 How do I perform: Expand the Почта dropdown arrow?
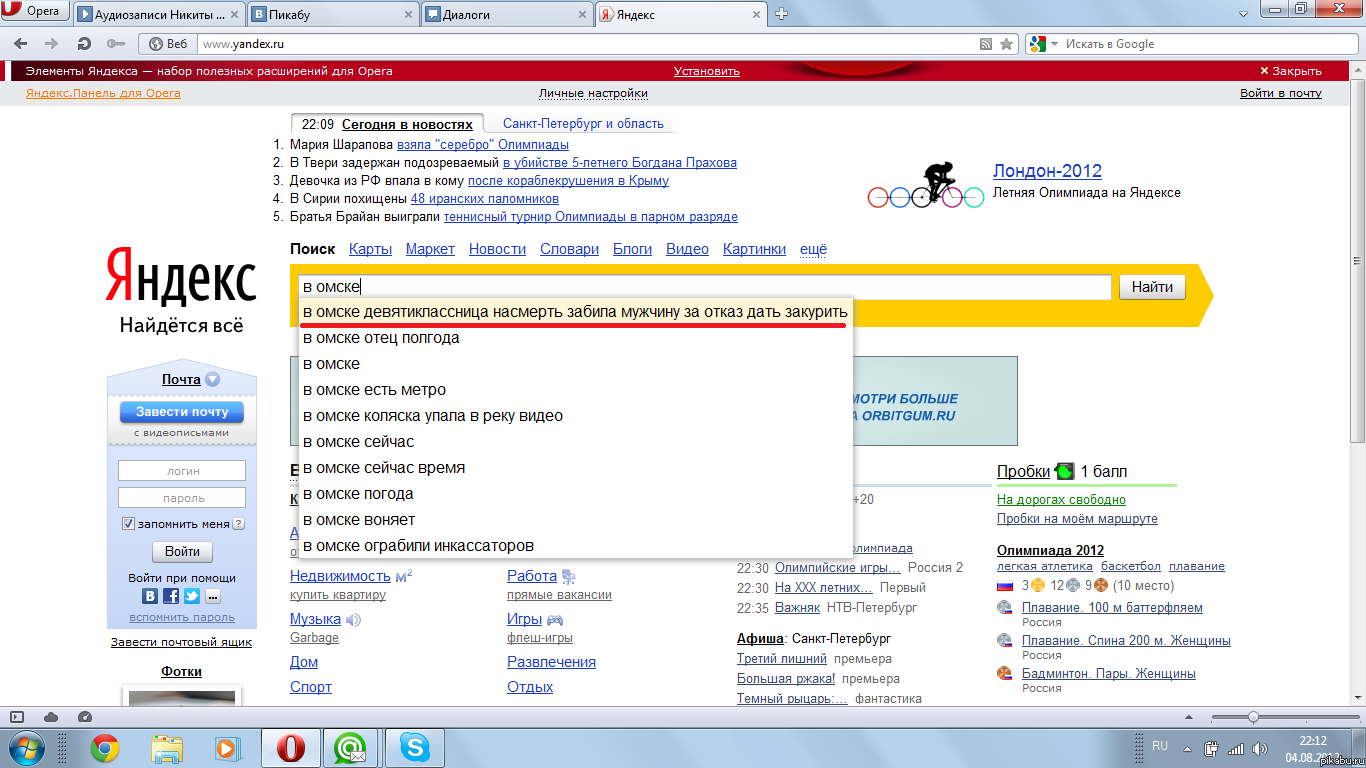[x=212, y=380]
